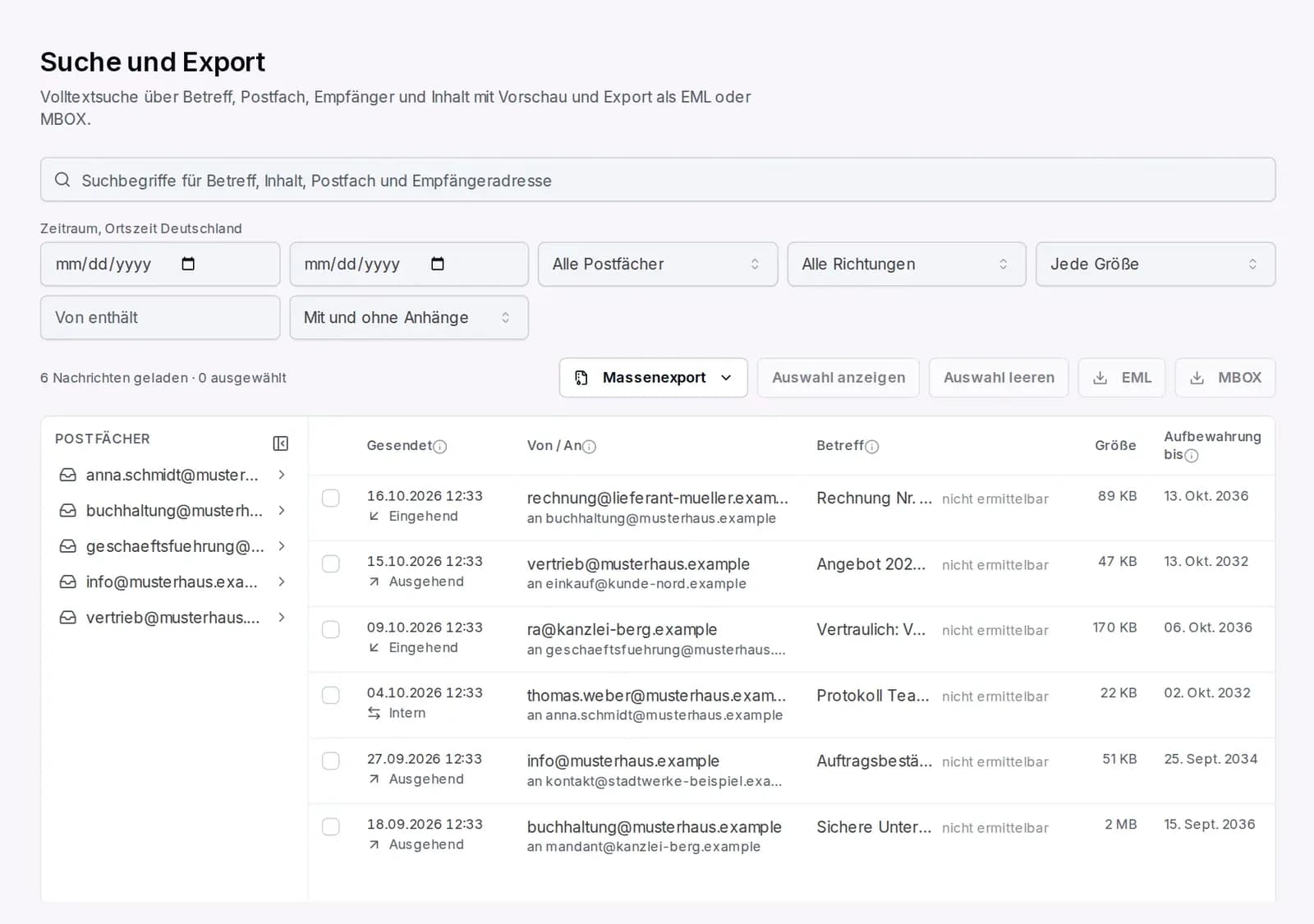Viewport: 1314px width, 924px height.
Task: Open the Jede Größe dropdown
Action: (x=1155, y=264)
